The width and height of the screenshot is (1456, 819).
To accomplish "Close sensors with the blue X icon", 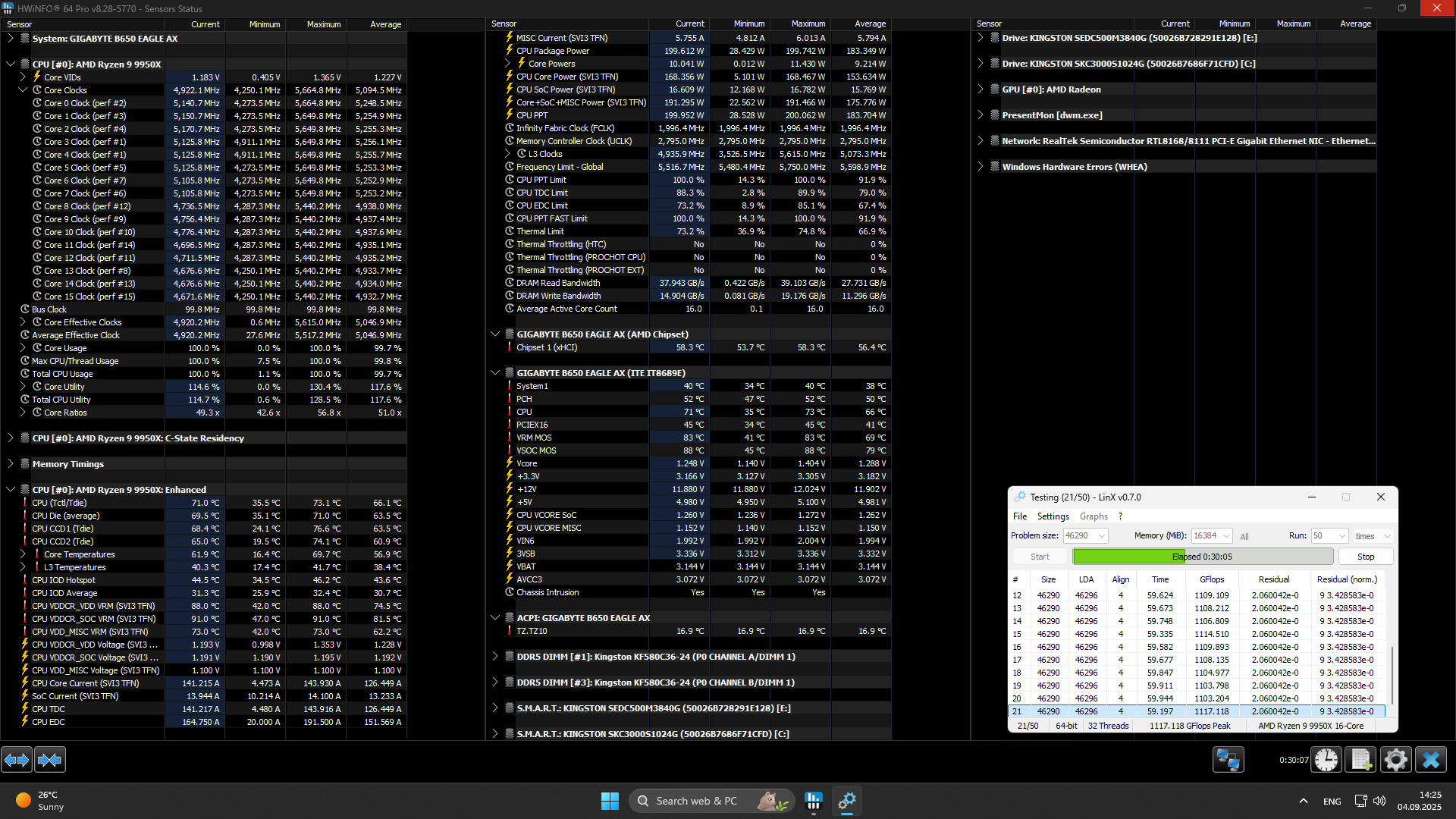I will (x=1430, y=759).
